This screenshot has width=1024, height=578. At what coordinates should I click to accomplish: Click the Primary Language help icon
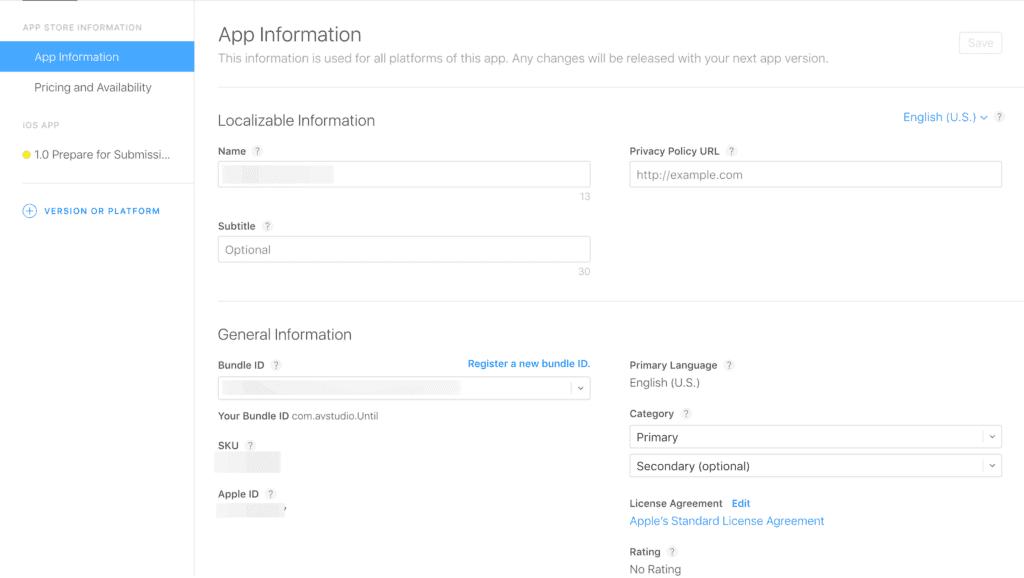pos(729,366)
